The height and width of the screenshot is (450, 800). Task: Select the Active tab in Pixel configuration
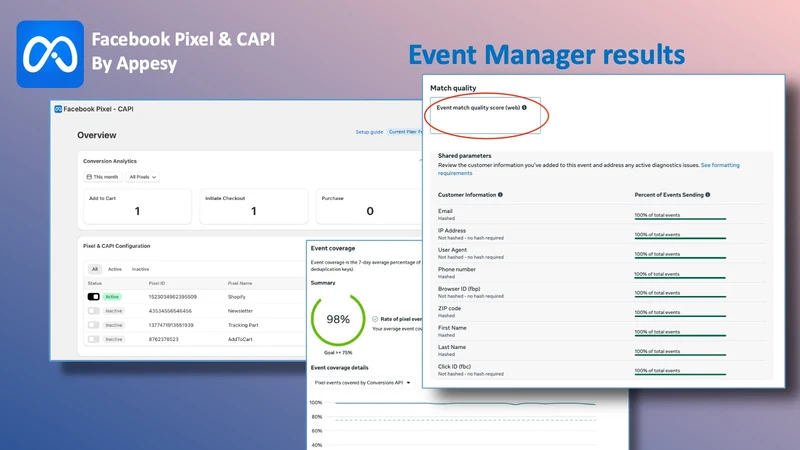point(115,269)
